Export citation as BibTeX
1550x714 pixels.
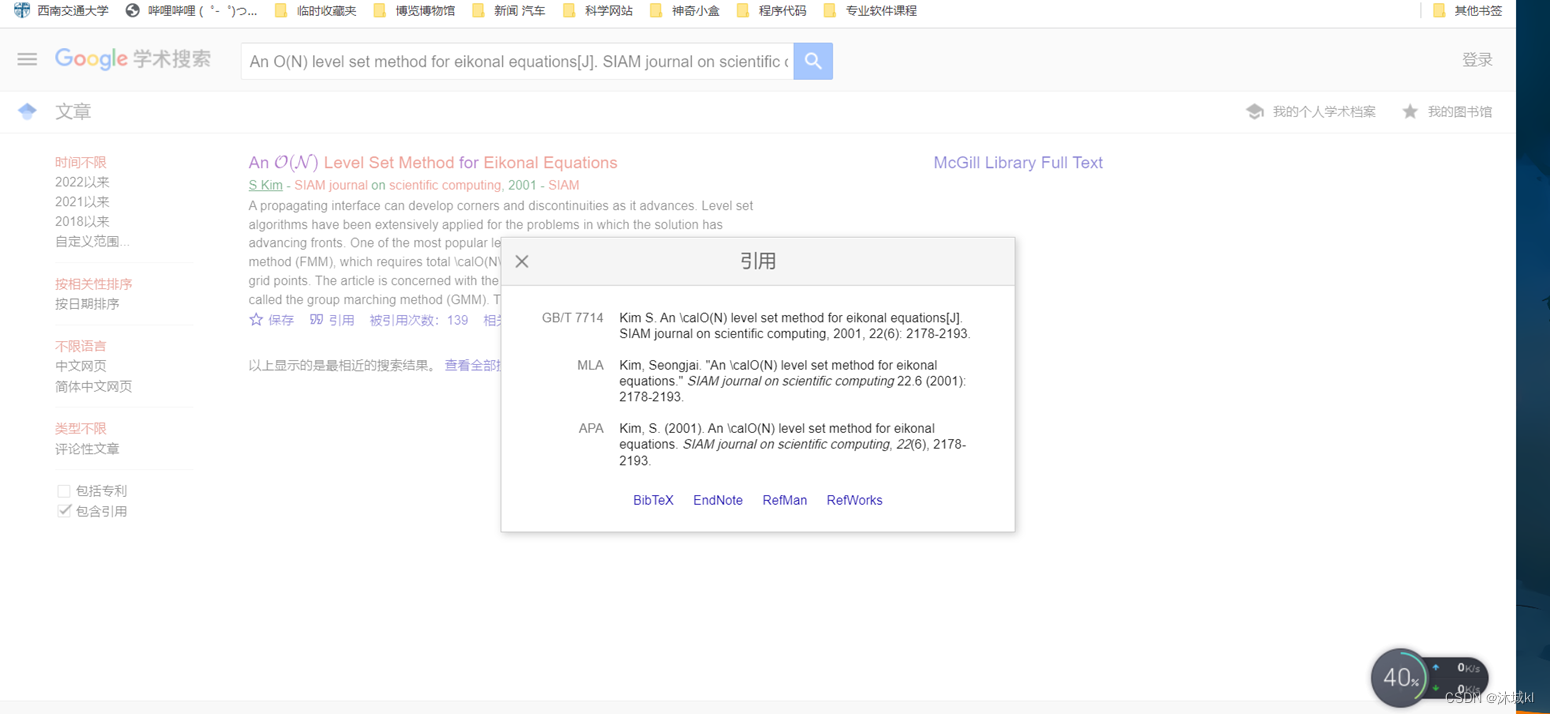click(653, 500)
